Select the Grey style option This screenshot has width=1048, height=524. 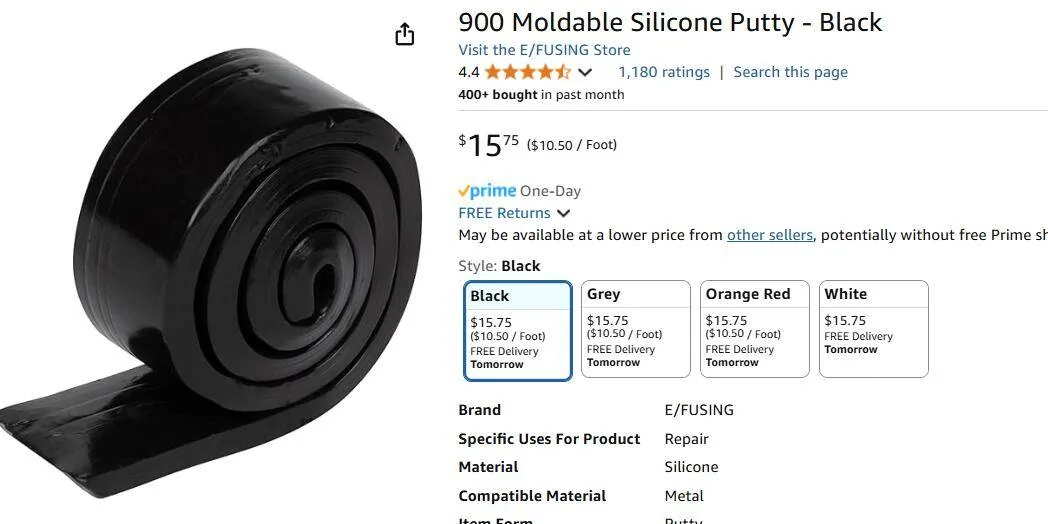click(x=636, y=329)
